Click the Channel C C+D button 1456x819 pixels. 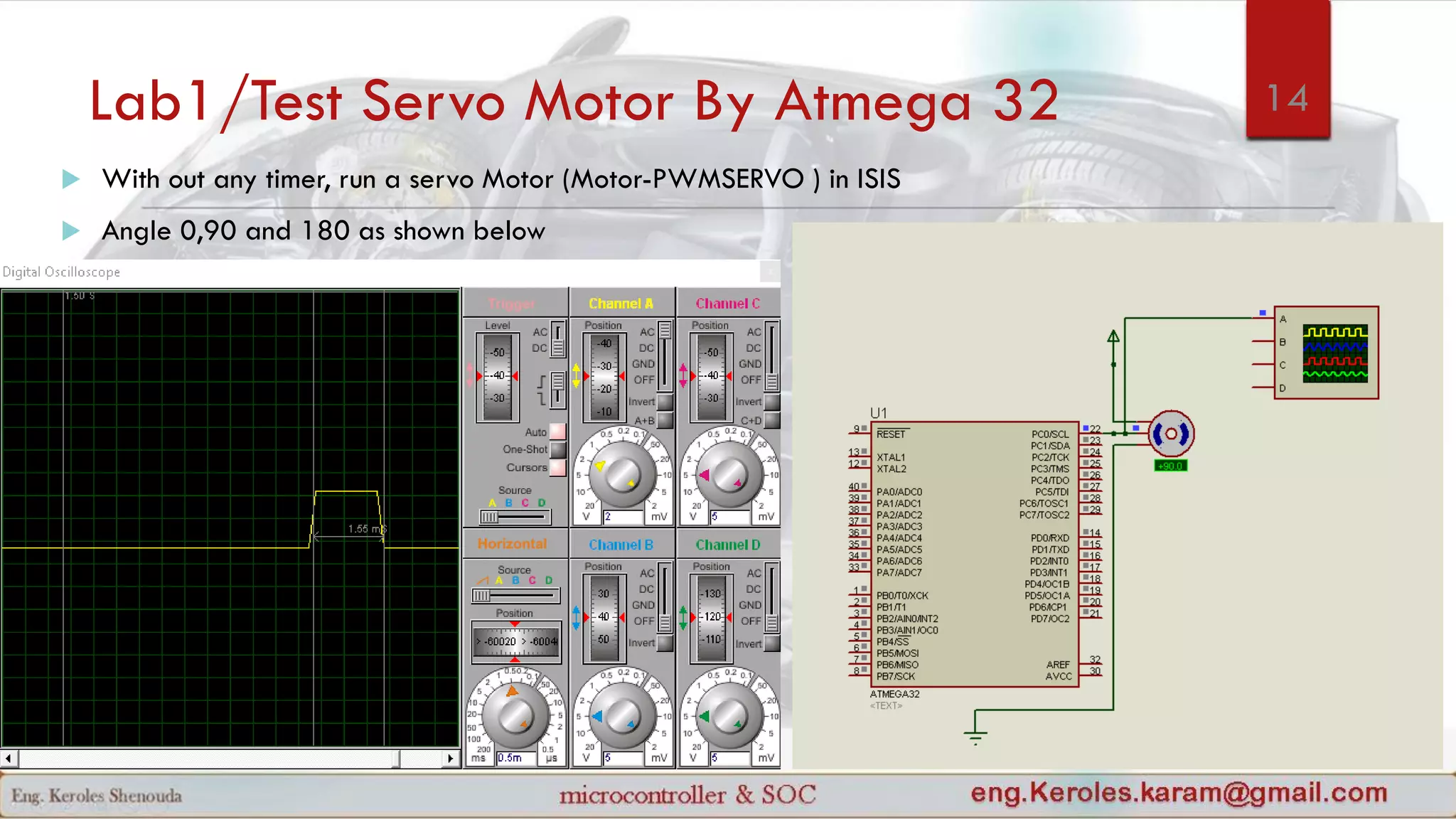771,420
